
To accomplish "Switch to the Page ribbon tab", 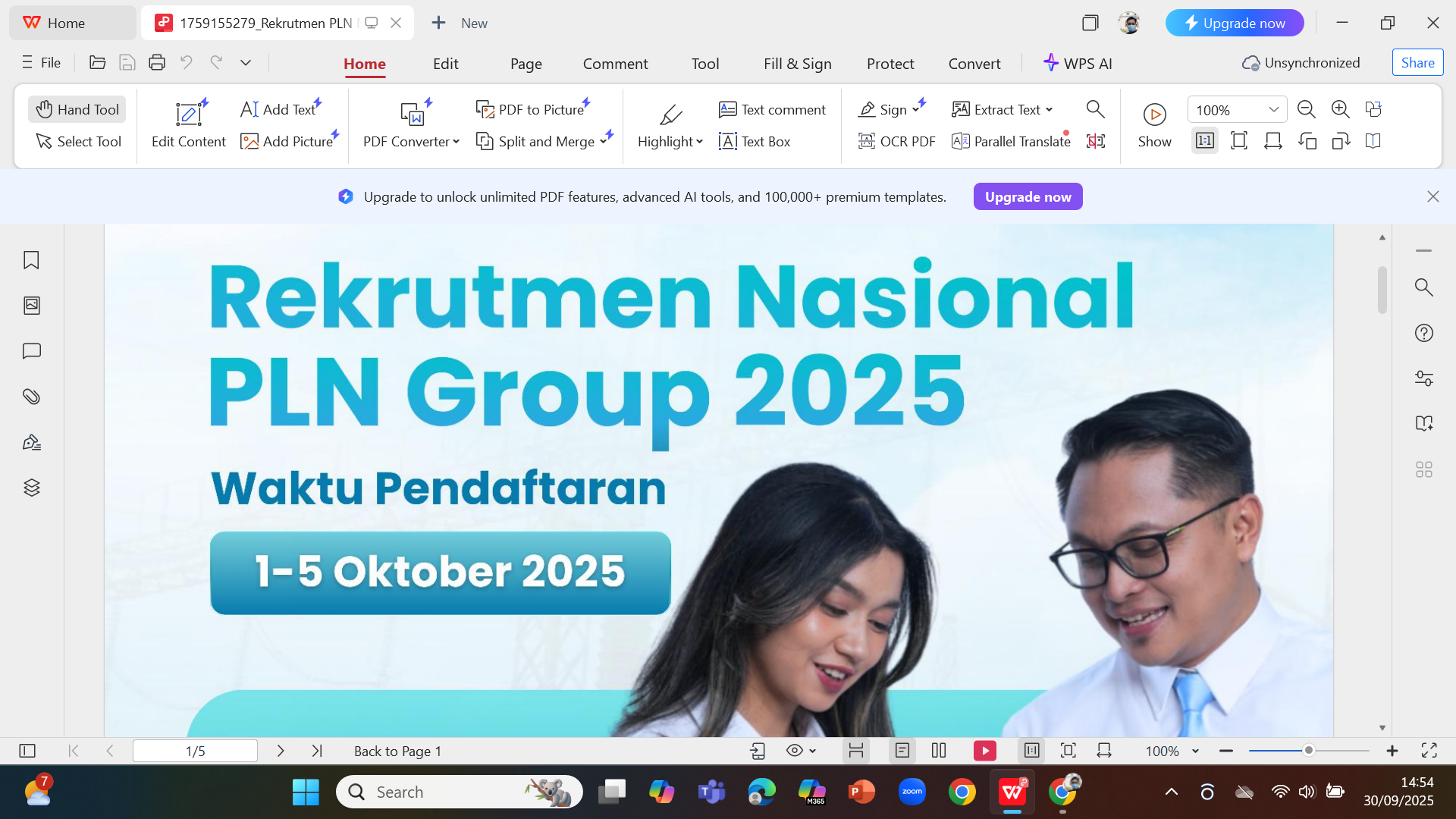I will coord(526,64).
